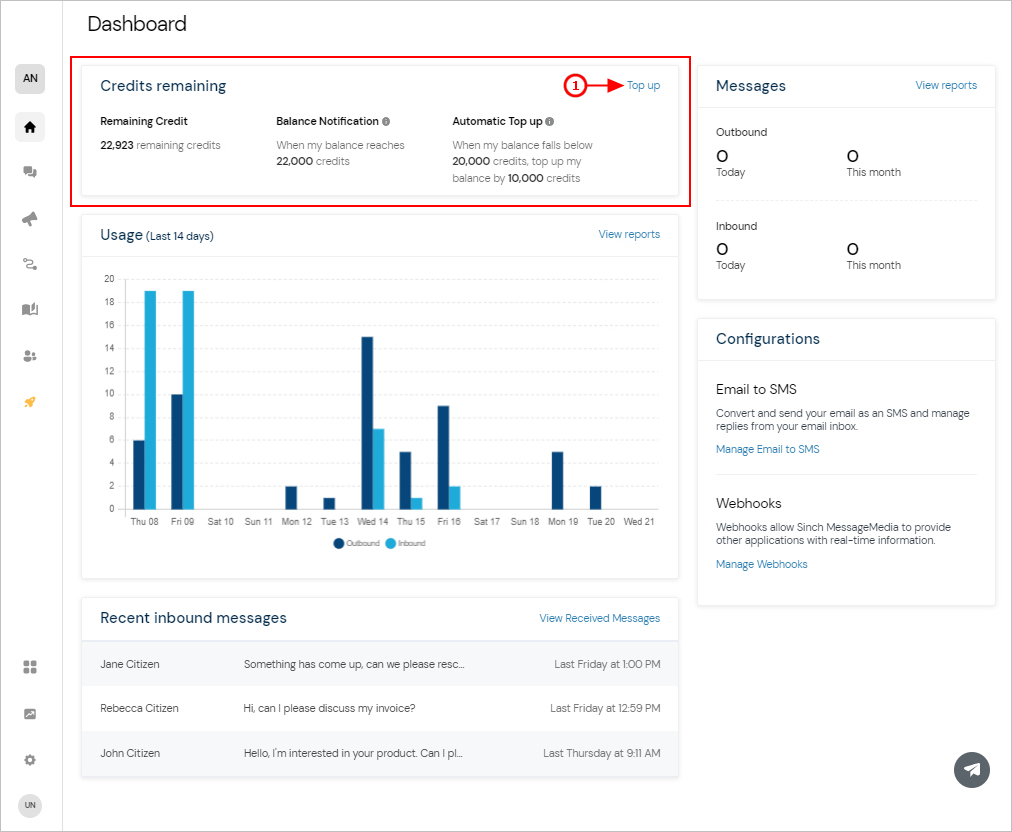Open View reports in Messages panel
Viewport: 1012px width, 832px height.
click(x=946, y=85)
